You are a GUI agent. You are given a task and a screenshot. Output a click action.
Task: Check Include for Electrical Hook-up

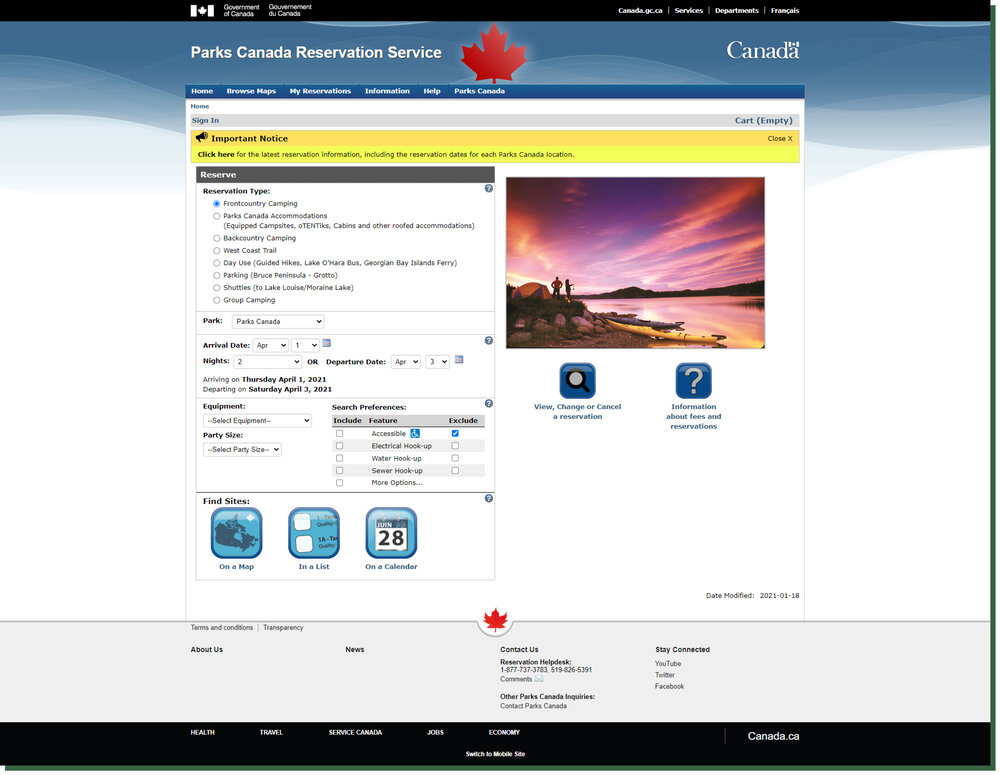(x=339, y=446)
